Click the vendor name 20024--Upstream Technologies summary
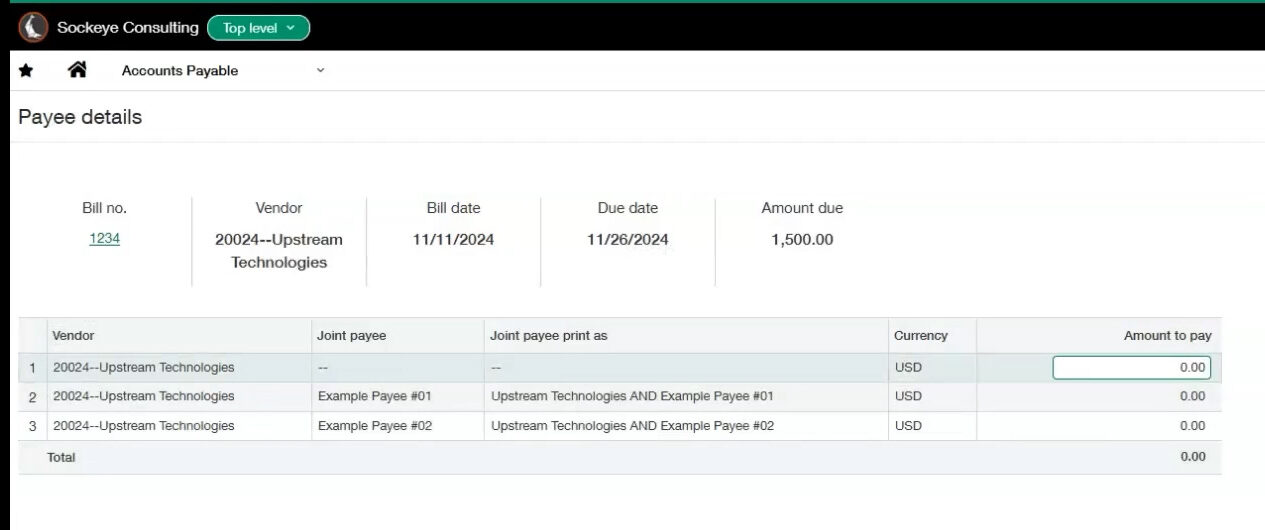Viewport: 1265px width, 530px height. [x=279, y=251]
